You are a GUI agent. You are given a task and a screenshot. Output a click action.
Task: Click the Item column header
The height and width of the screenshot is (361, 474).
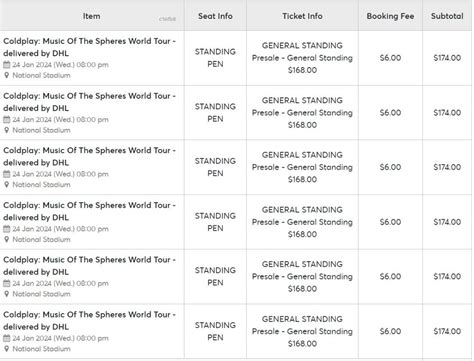tap(92, 16)
